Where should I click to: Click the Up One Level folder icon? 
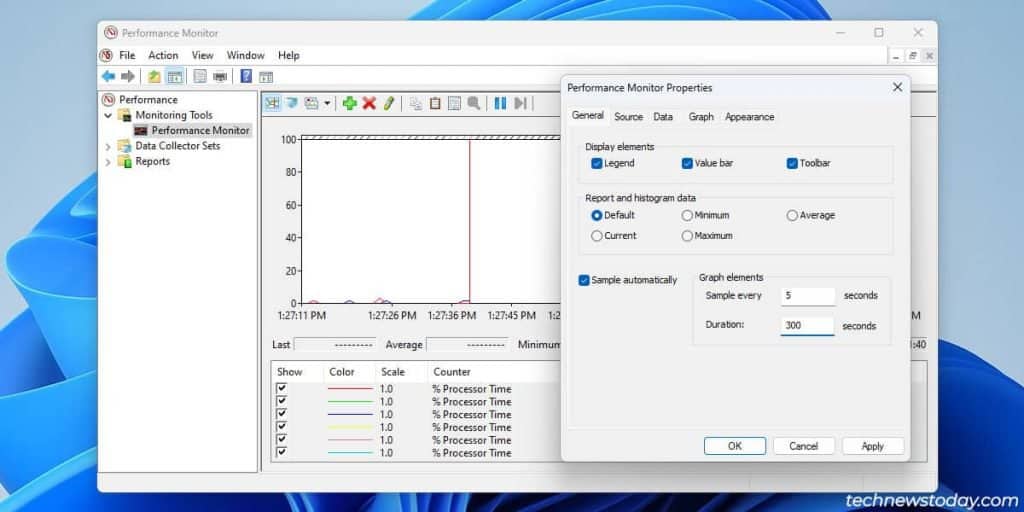(154, 76)
